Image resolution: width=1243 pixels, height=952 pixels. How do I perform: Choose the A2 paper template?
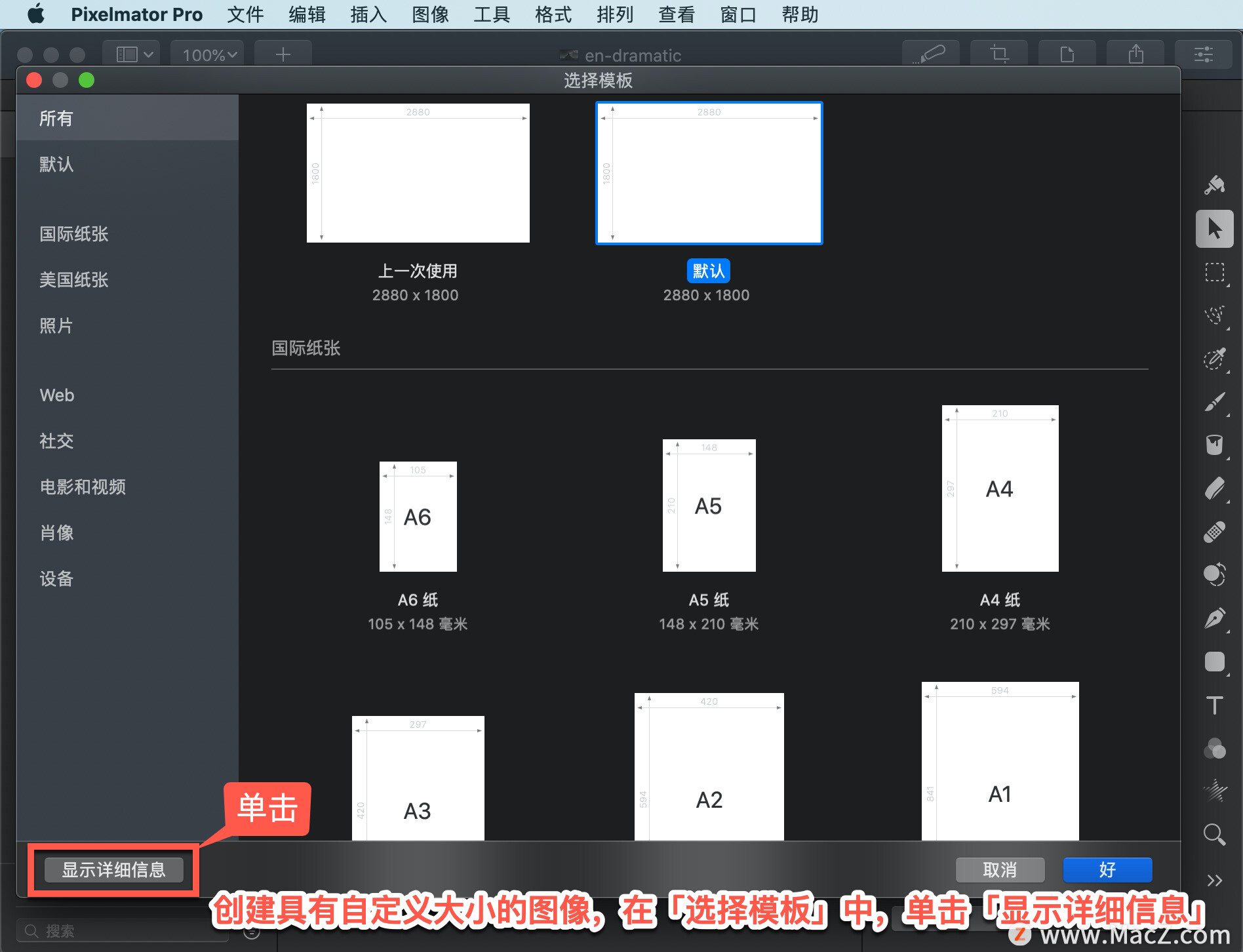click(709, 766)
